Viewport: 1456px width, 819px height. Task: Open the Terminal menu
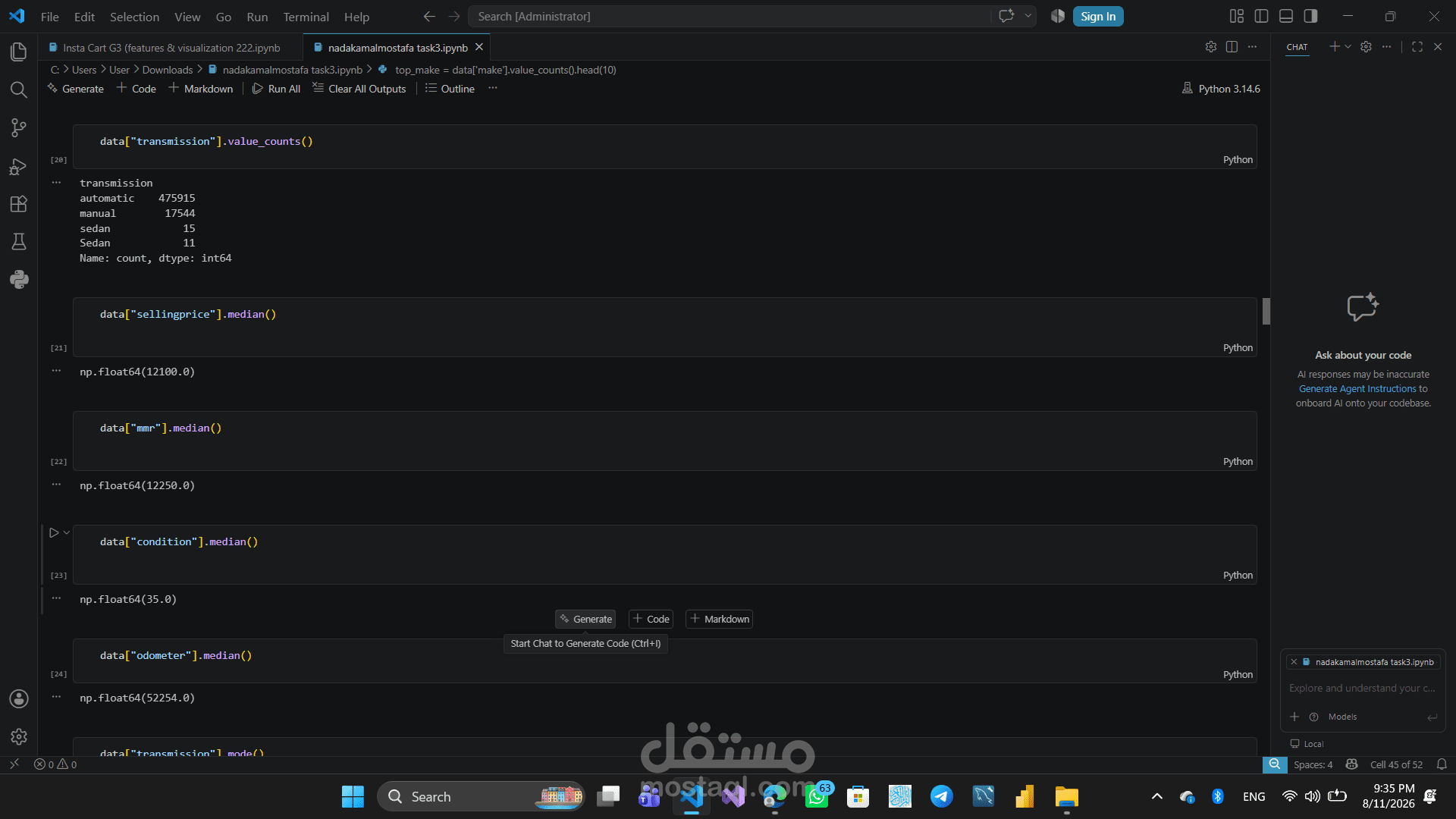point(306,17)
